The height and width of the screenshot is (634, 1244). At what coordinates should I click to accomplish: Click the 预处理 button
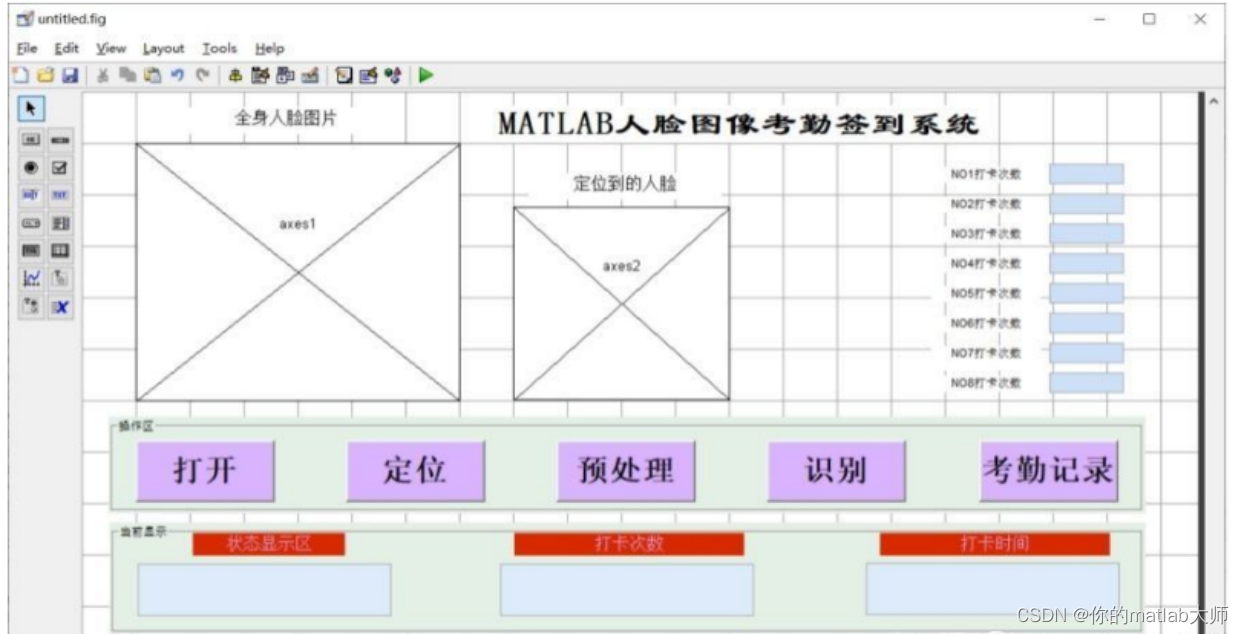pyautogui.click(x=626, y=471)
